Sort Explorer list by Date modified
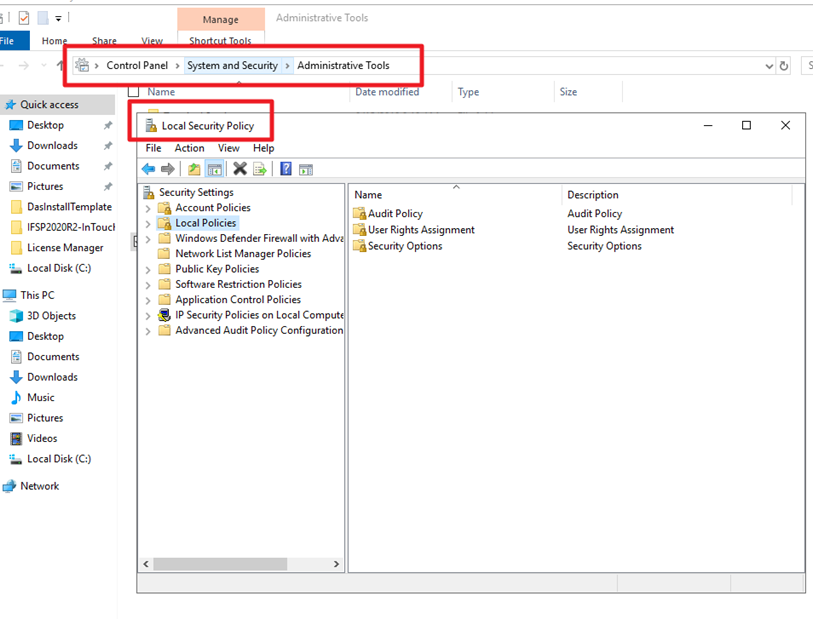 click(x=387, y=92)
